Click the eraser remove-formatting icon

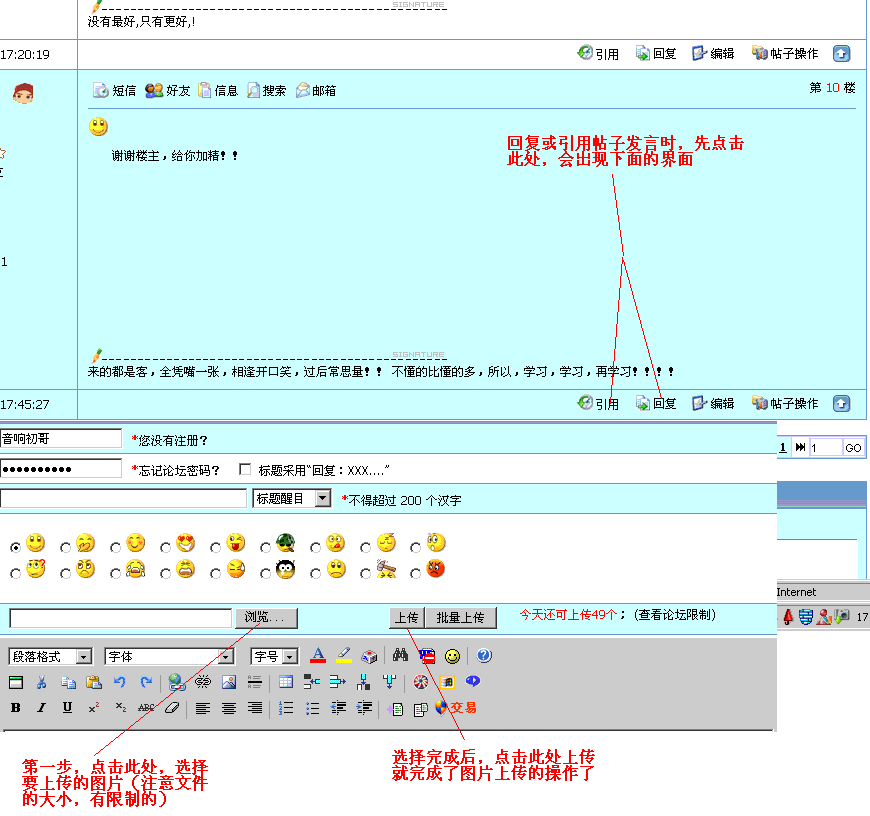[x=173, y=708]
